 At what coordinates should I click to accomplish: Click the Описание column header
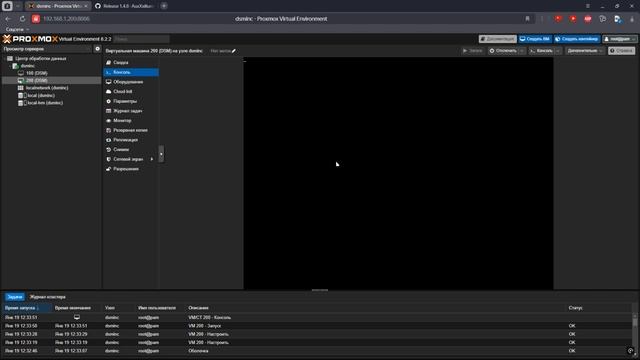coord(198,308)
